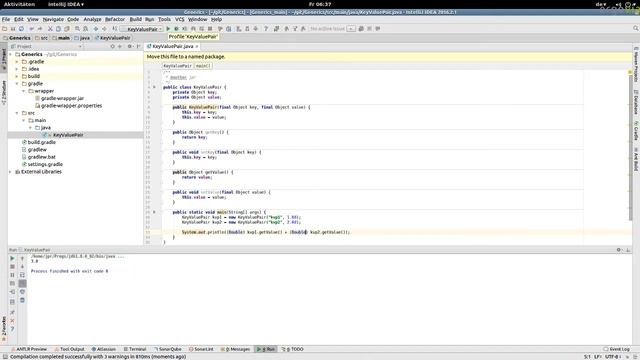Click the Pin tab icon in Run panel
The image size is (640, 360).
pyautogui.click(x=12, y=312)
